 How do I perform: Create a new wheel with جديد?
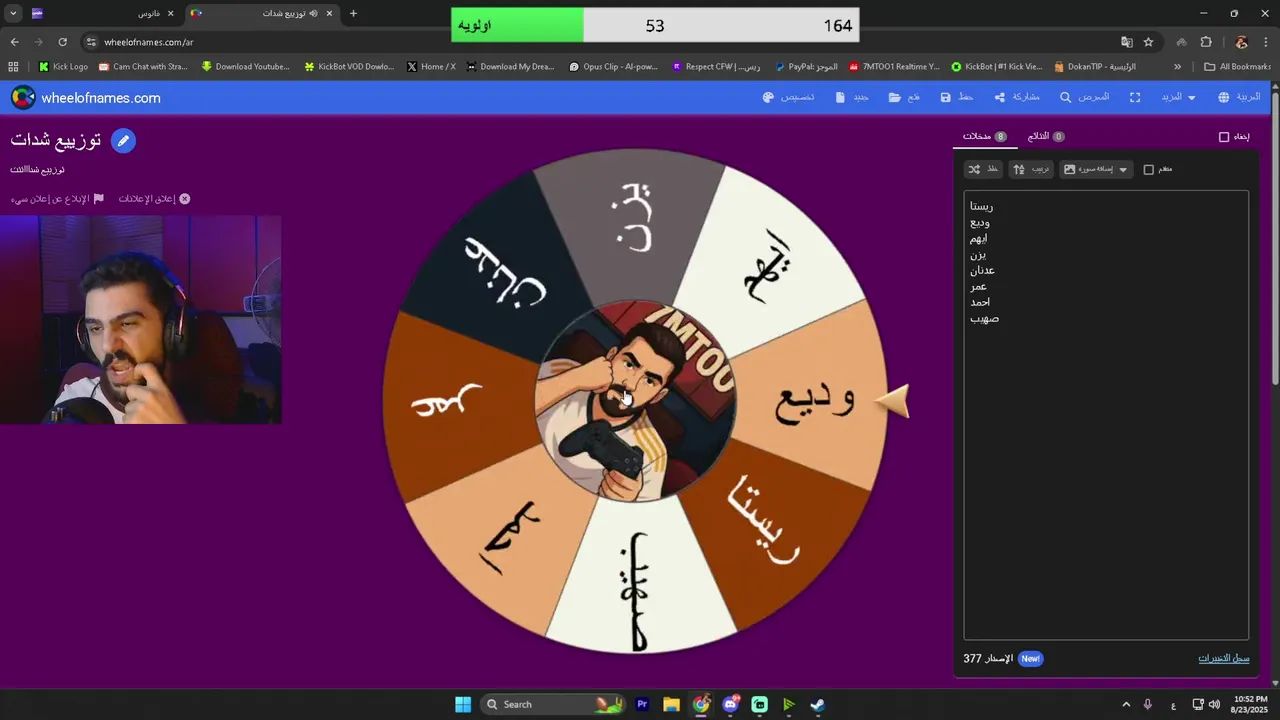pyautogui.click(x=852, y=97)
